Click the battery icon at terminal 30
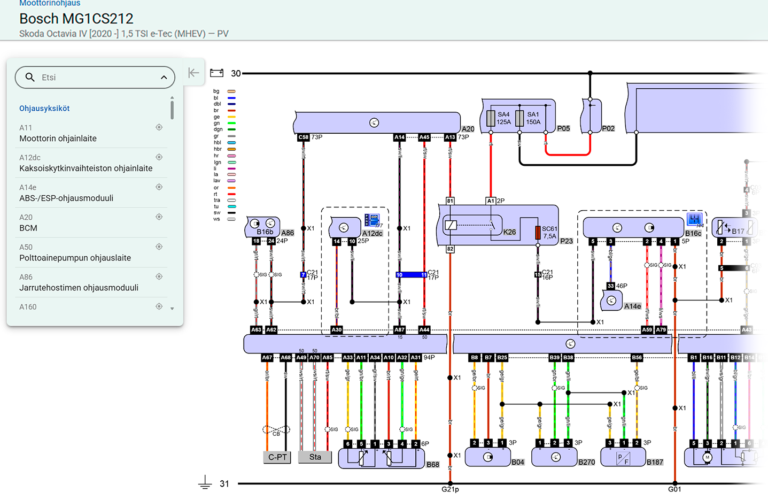 pos(214,73)
